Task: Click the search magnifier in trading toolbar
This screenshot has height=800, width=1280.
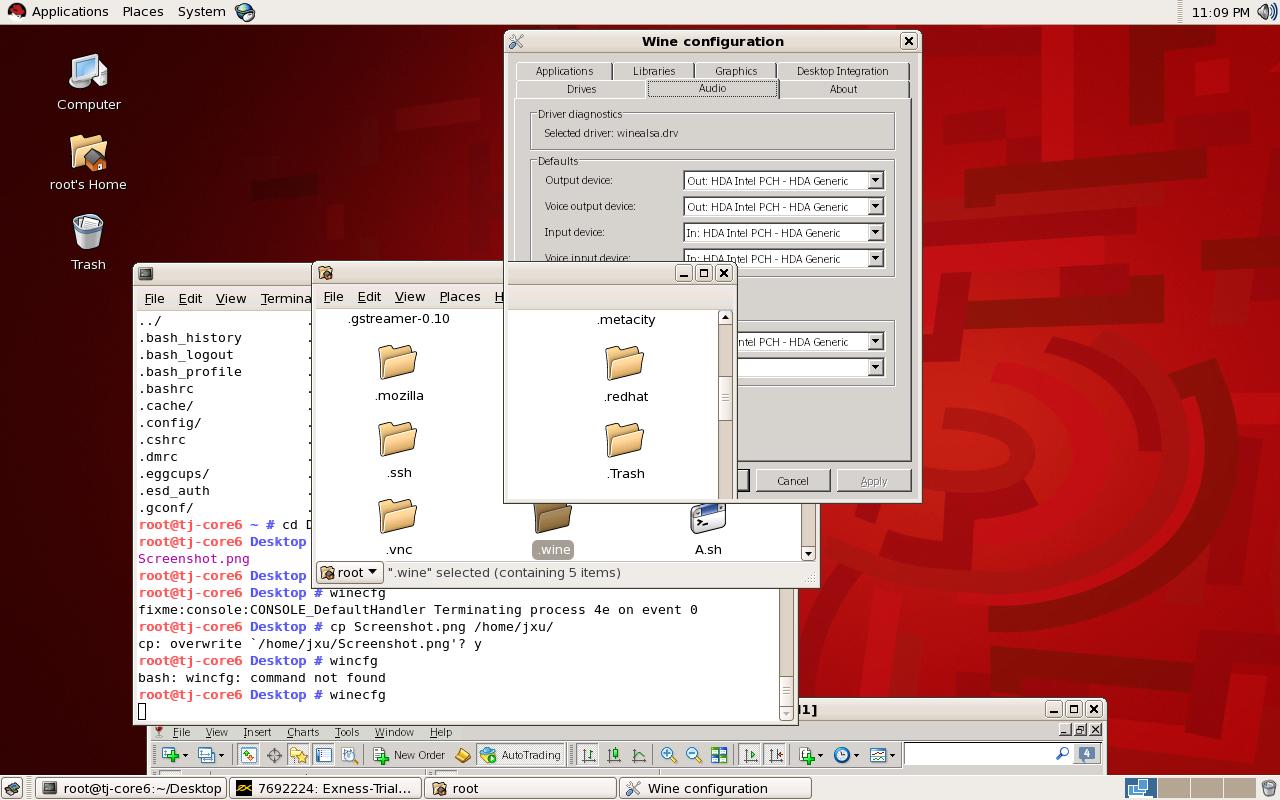Action: (x=1063, y=754)
